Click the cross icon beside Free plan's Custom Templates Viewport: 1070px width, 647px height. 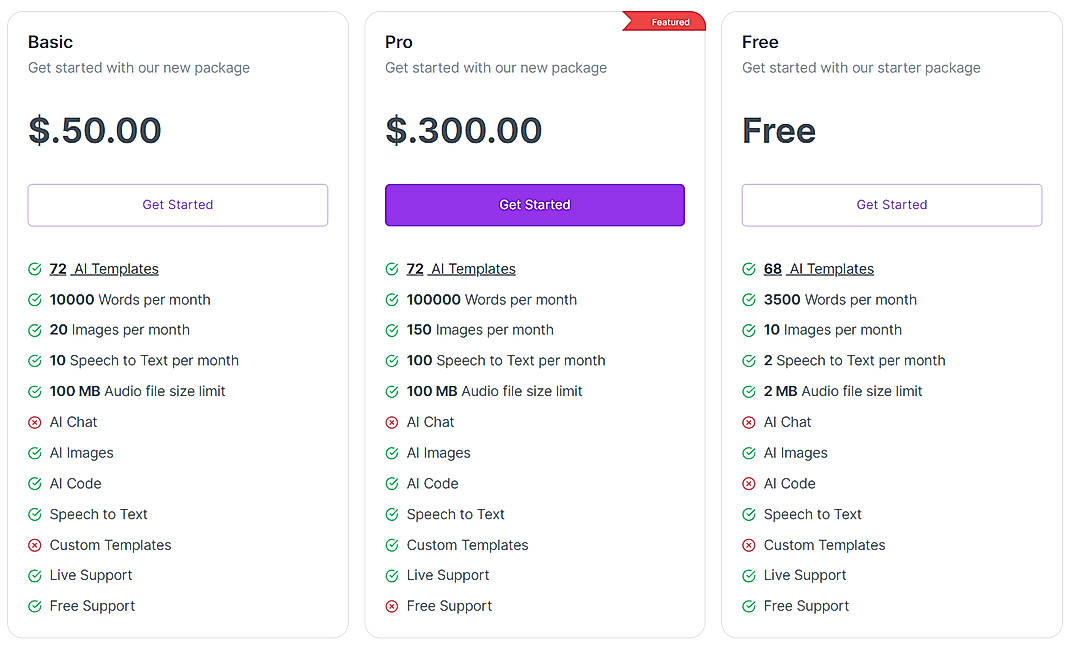(748, 545)
